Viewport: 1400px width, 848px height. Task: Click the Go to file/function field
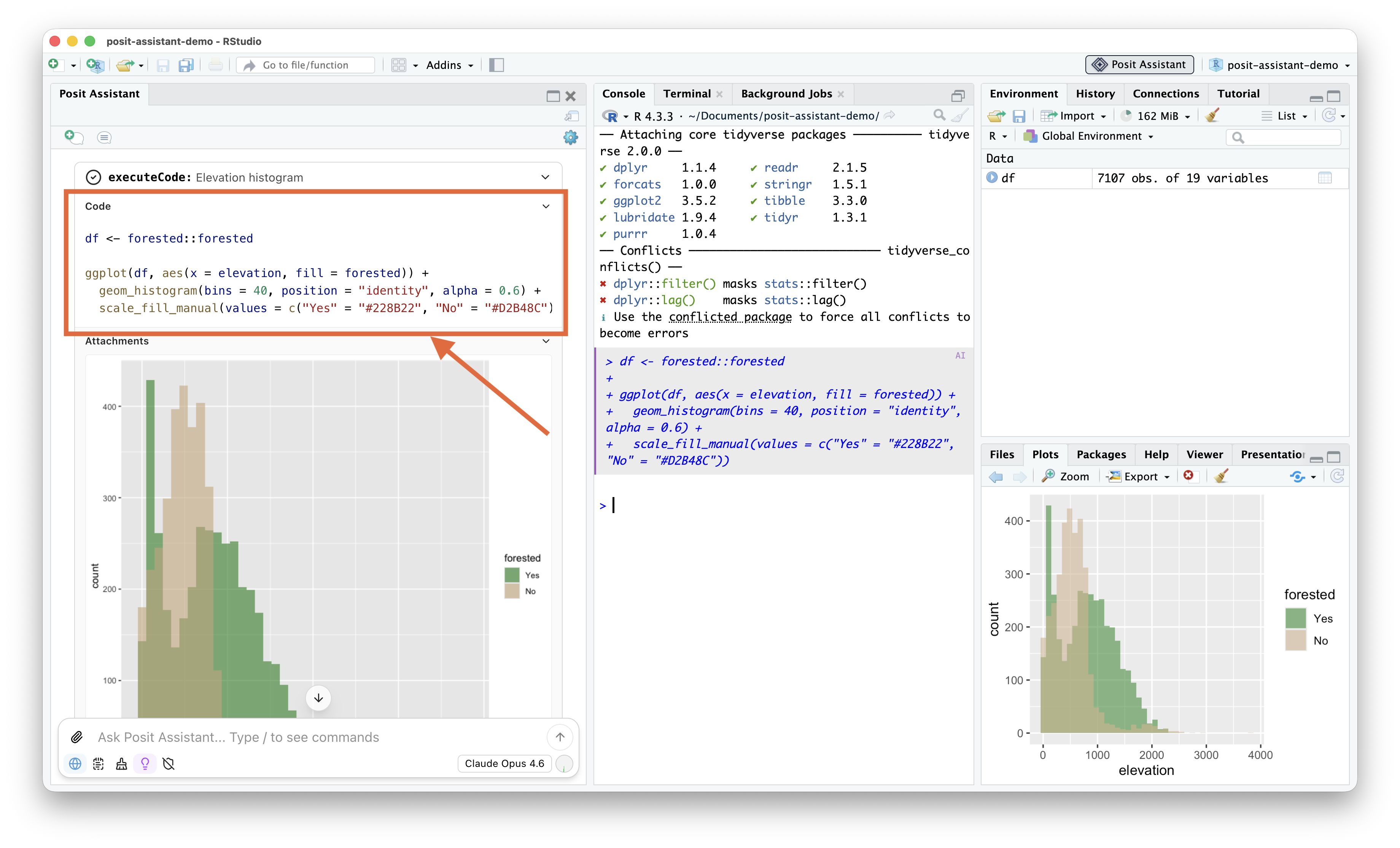click(306, 65)
